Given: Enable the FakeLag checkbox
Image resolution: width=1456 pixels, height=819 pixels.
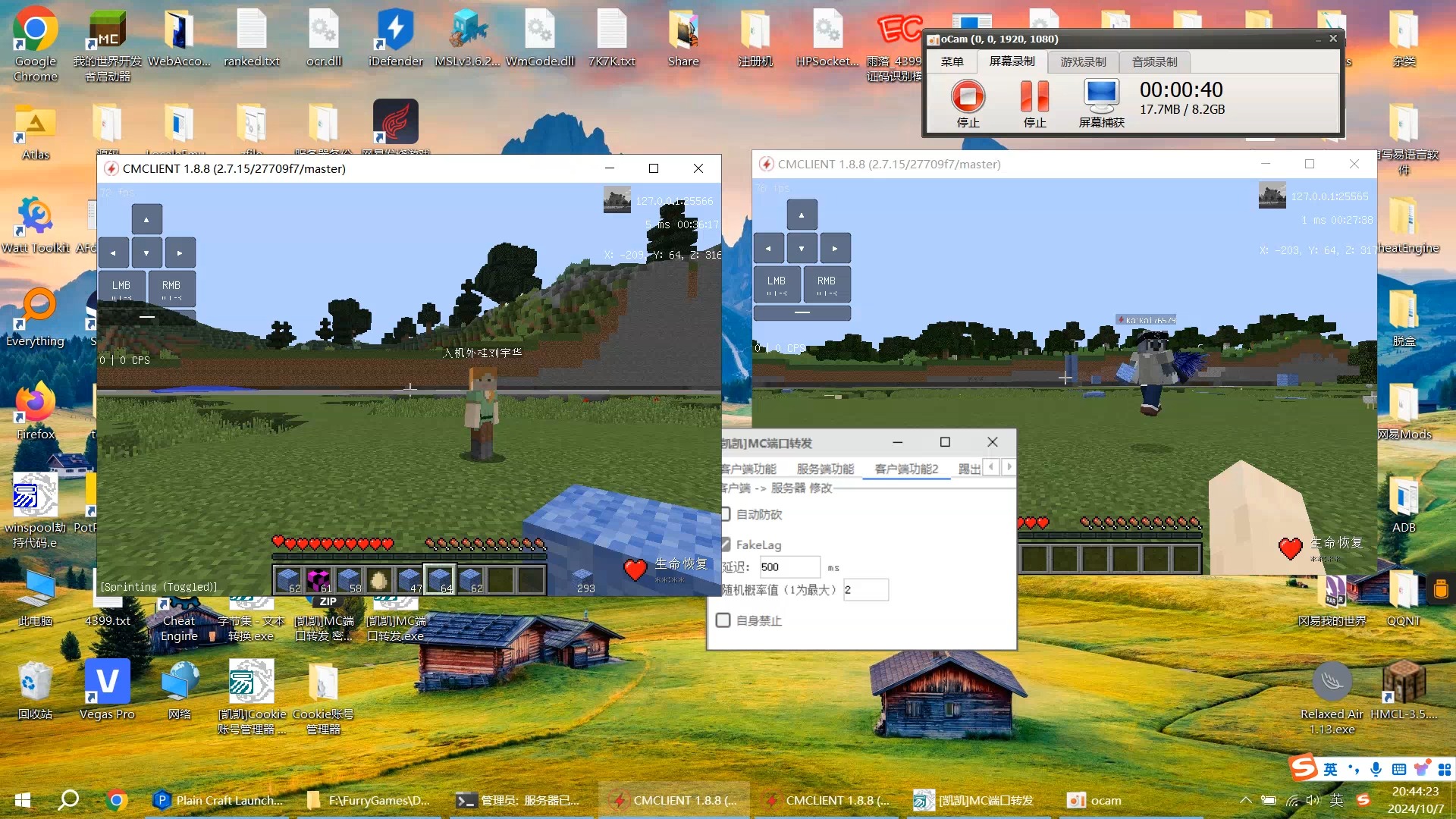Looking at the screenshot, I should click(x=724, y=544).
